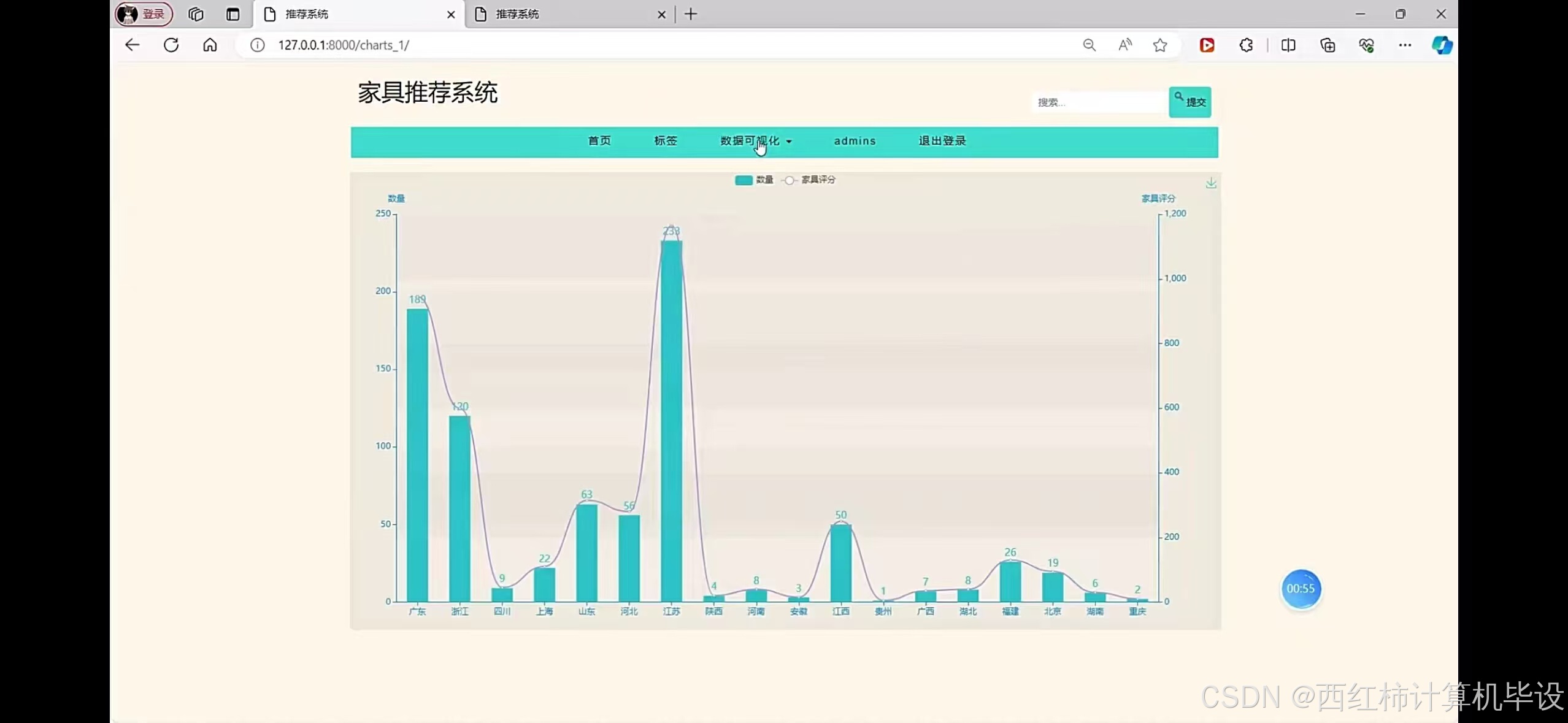Select the 标签 menu item
The height and width of the screenshot is (723, 1568).
pyautogui.click(x=665, y=140)
